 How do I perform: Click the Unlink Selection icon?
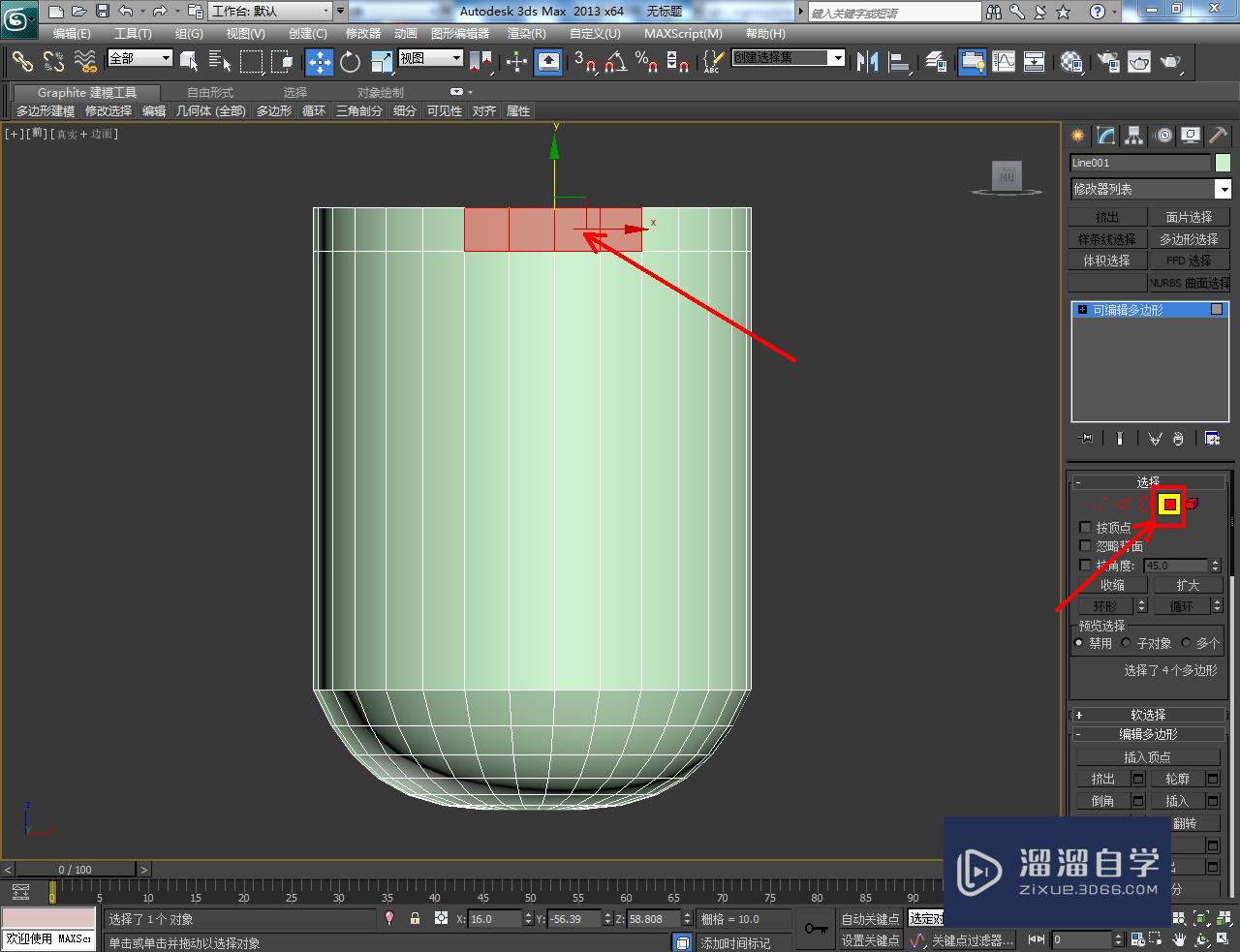click(53, 61)
